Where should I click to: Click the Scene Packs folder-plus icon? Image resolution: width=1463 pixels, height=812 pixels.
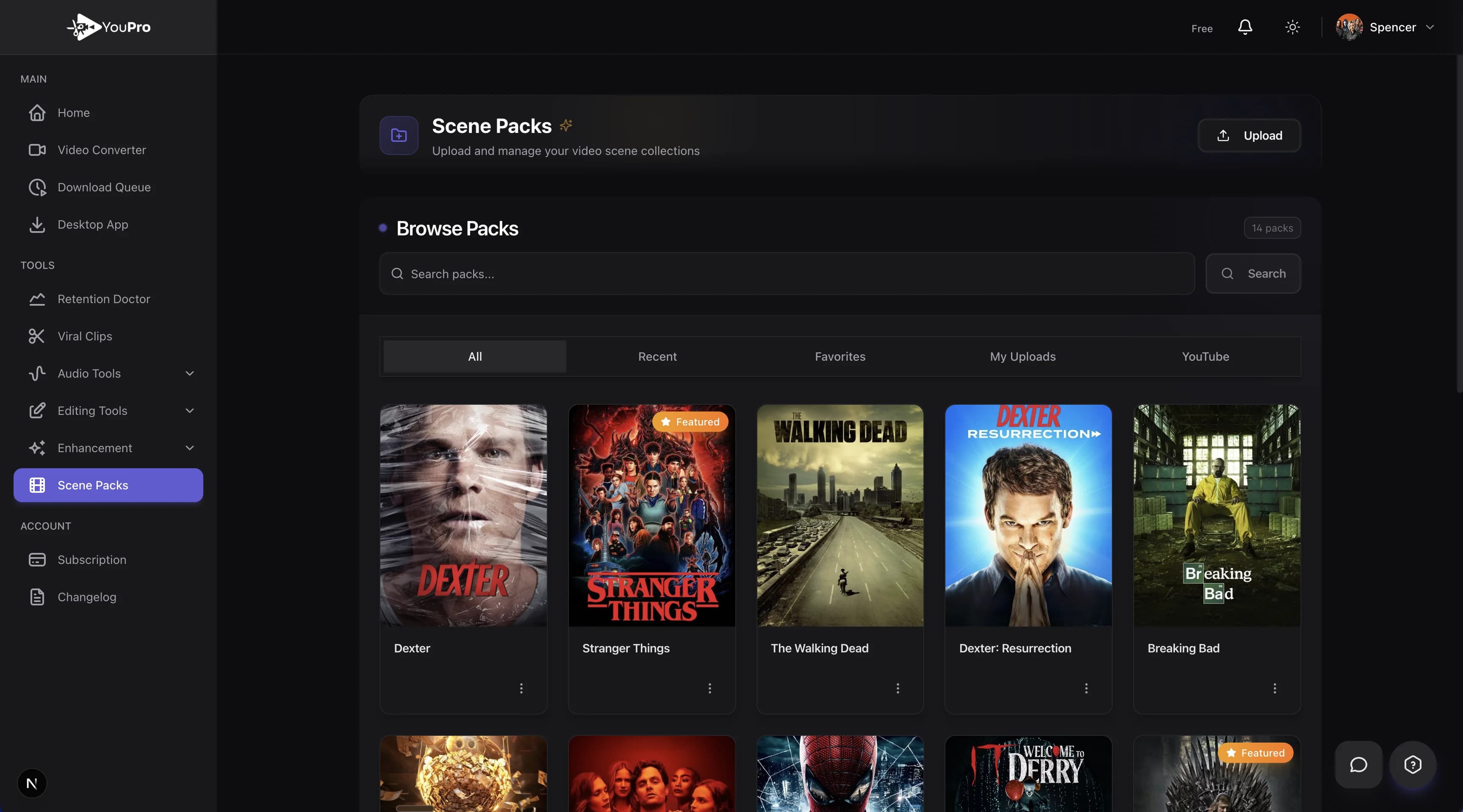click(x=399, y=136)
